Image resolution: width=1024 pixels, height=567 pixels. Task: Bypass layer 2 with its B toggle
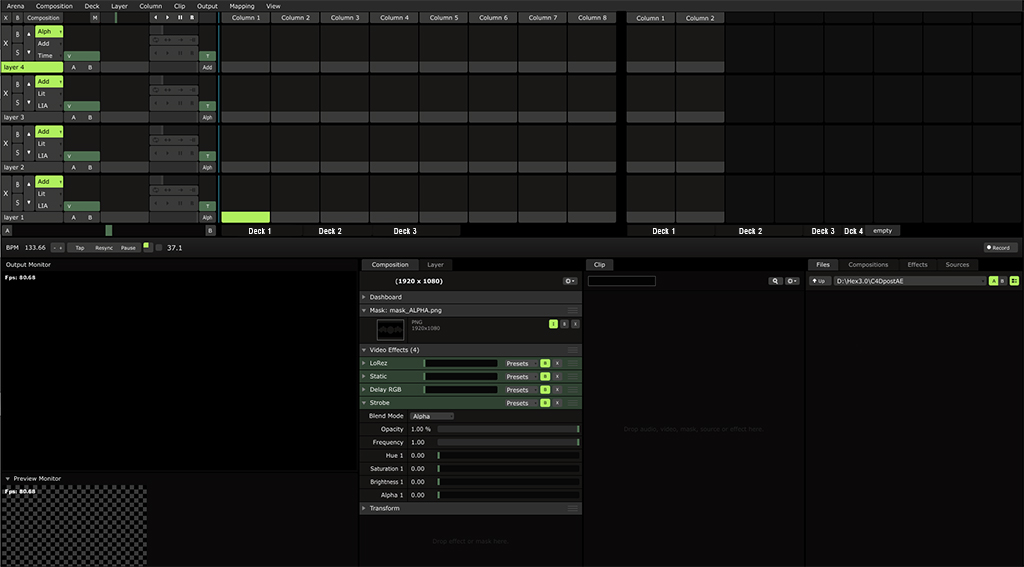tap(18, 135)
